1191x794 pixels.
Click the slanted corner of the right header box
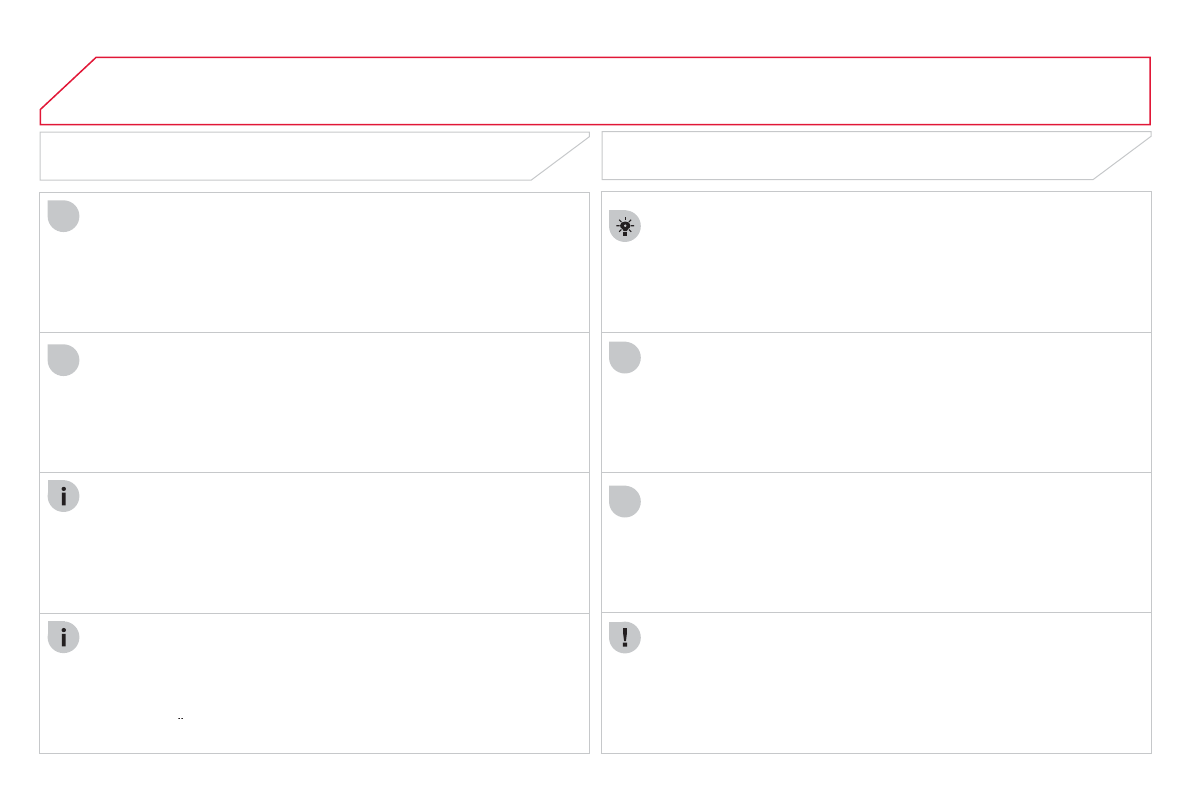click(1123, 158)
